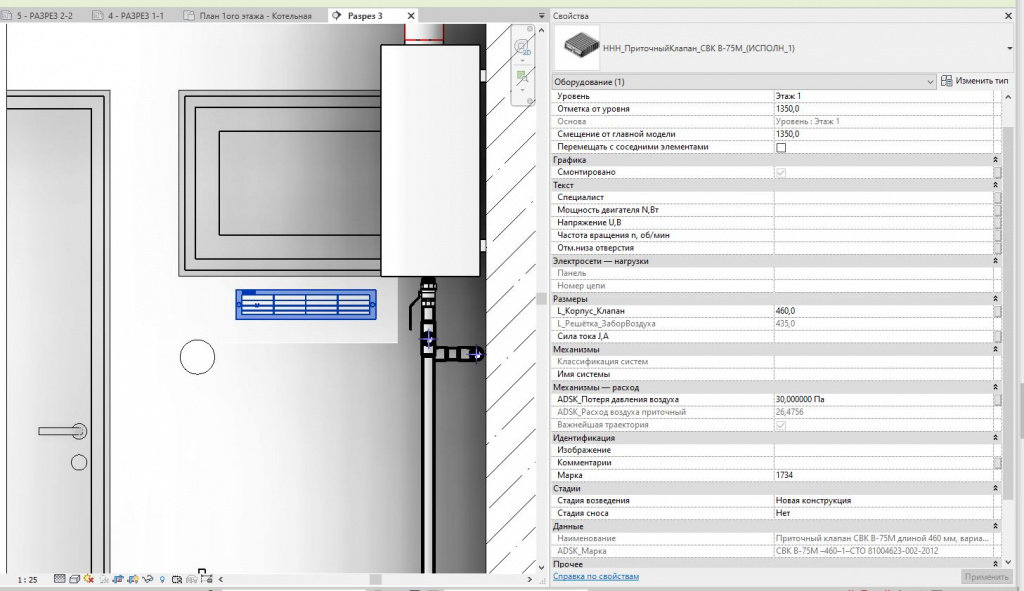Click the valve family thumbnail in type selector
The image size is (1024, 591).
click(x=577, y=48)
